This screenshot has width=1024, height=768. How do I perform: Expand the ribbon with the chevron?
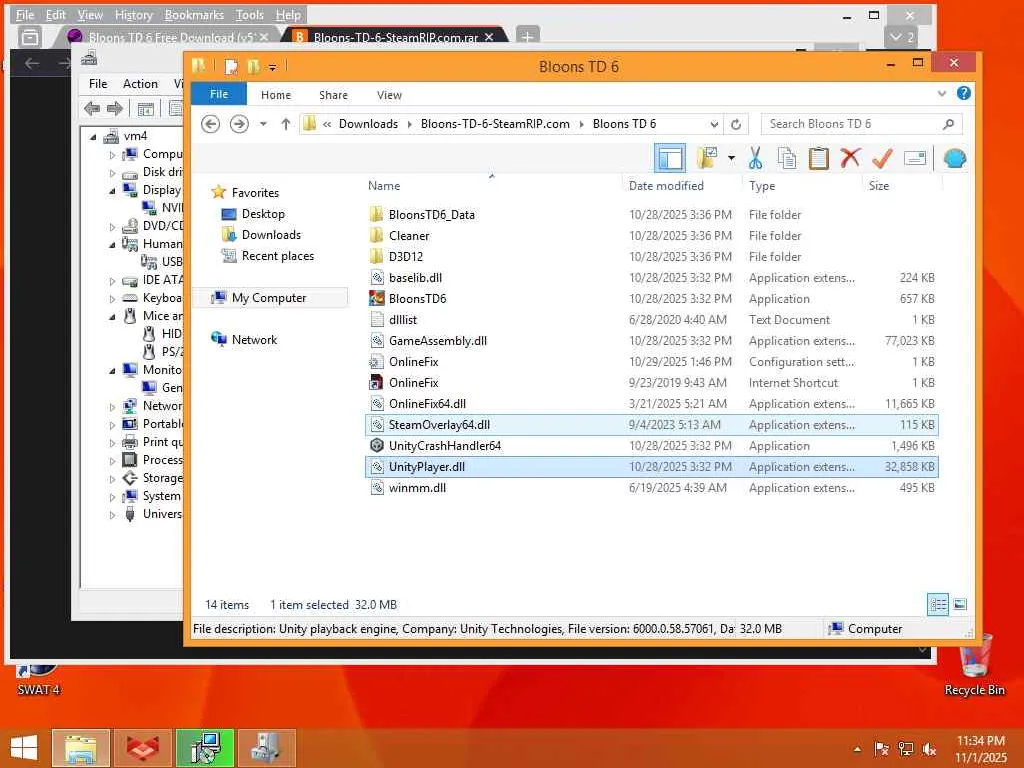941,94
